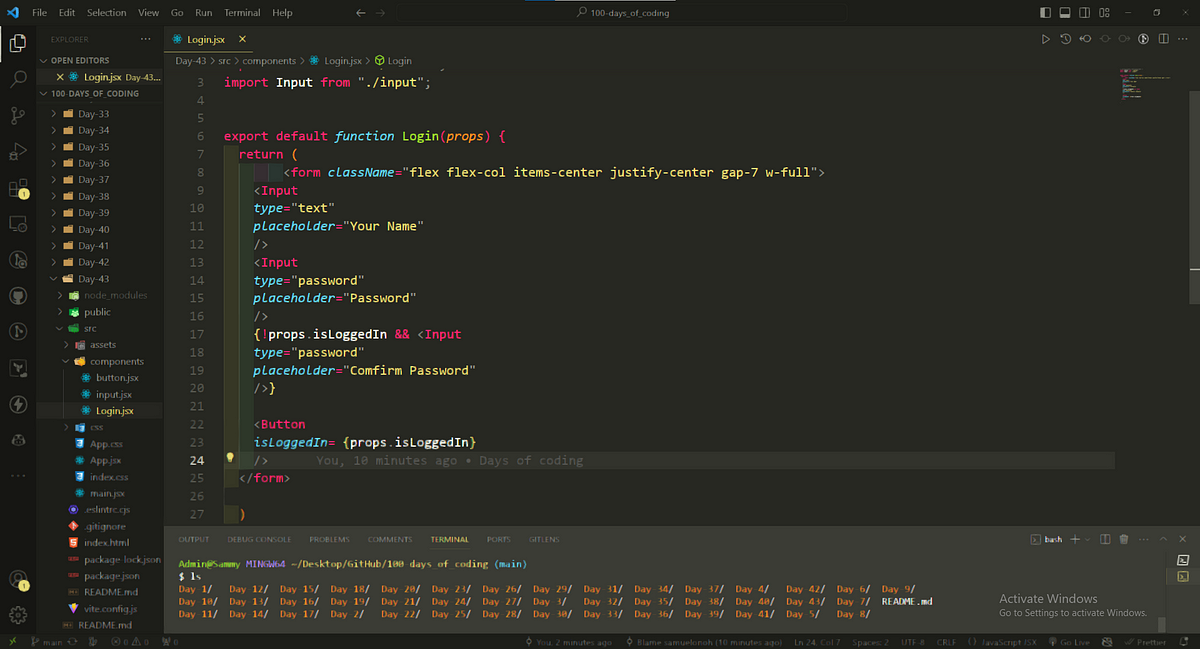Screen dimensions: 1200x649
Task: Click the lightbulb code action on line 24
Action: 229,458
